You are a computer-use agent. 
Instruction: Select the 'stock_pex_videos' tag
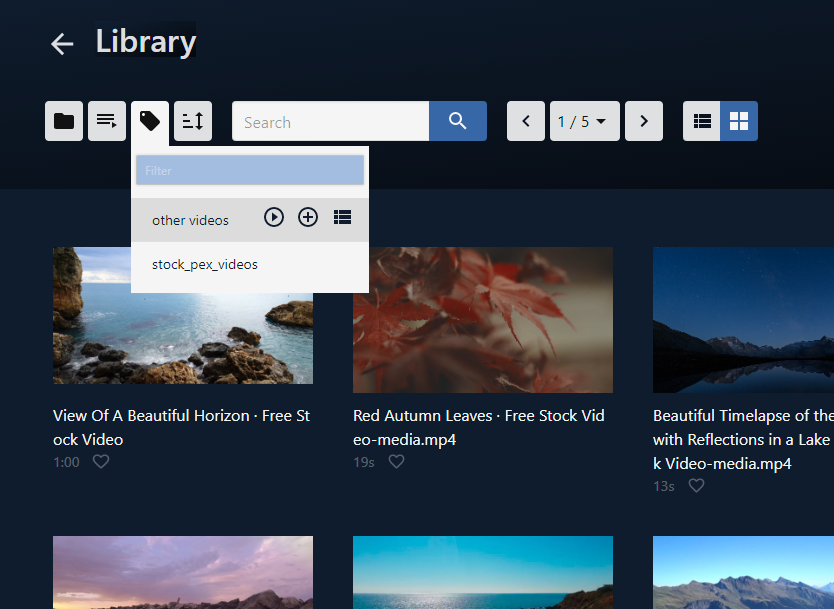coord(250,264)
